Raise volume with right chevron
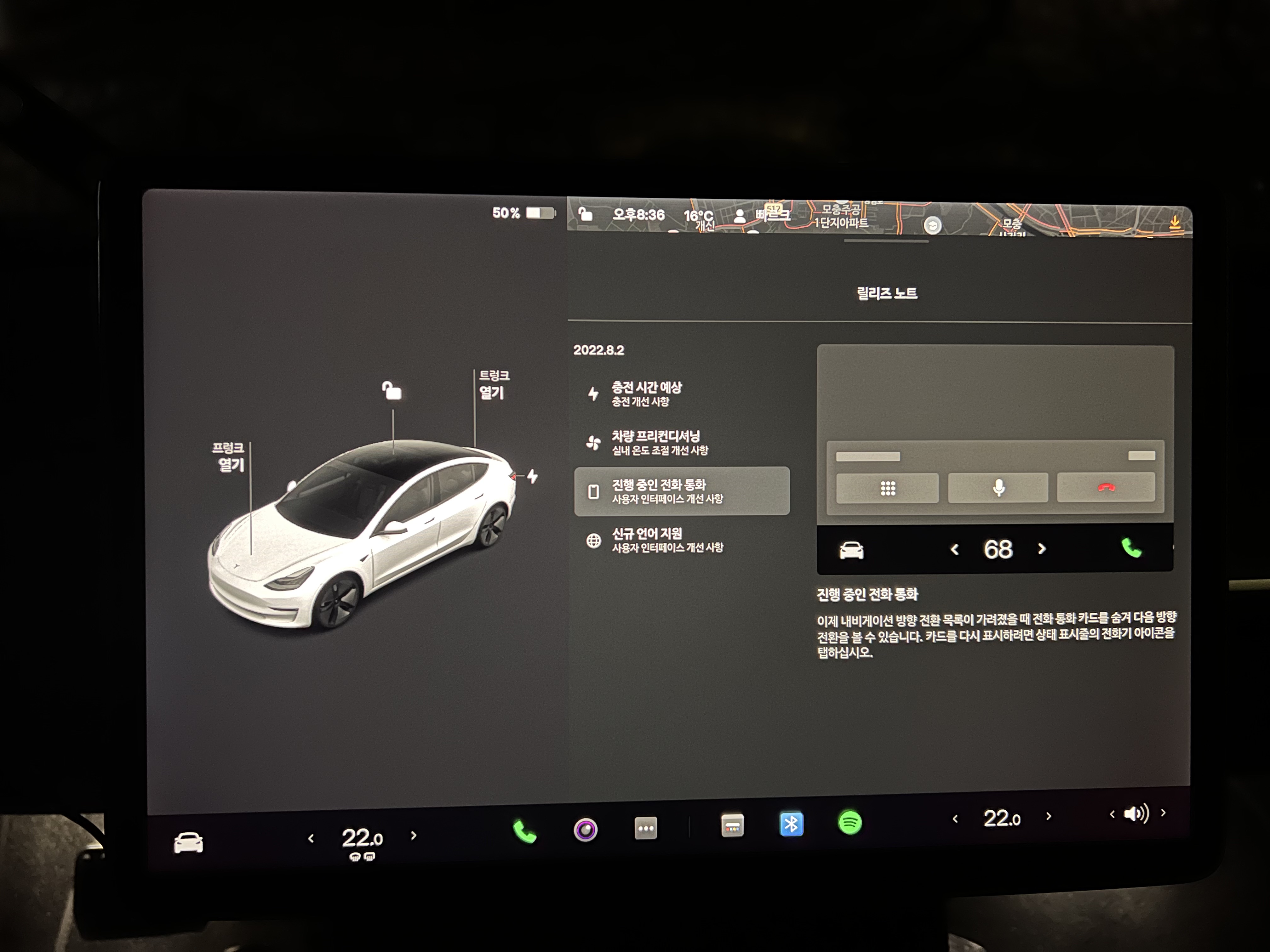 click(x=1164, y=813)
